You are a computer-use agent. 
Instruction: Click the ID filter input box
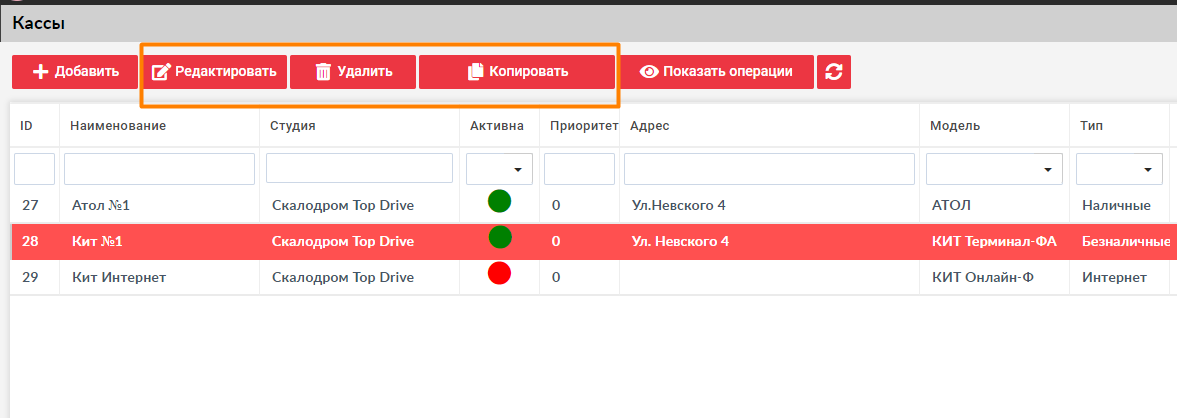coord(34,169)
